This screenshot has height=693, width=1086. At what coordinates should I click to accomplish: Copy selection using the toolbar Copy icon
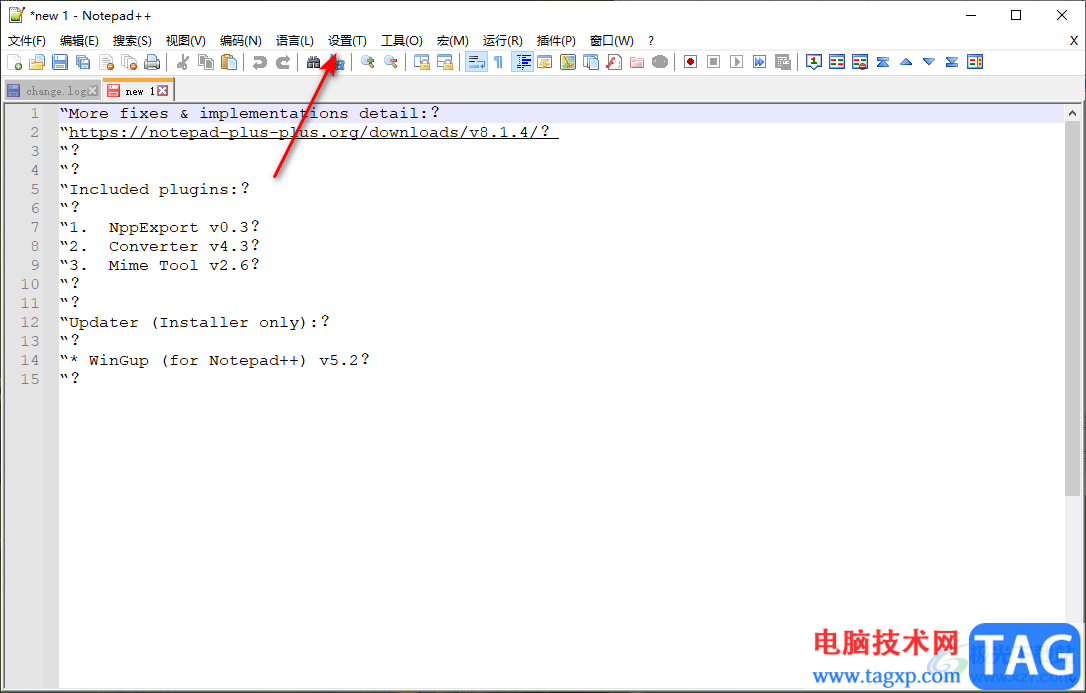(x=206, y=62)
